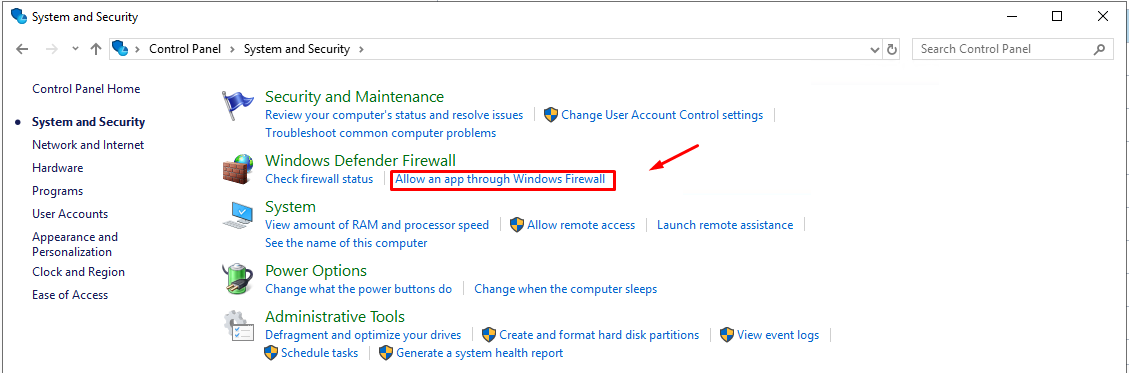Click the System computer monitor icon

[238, 215]
